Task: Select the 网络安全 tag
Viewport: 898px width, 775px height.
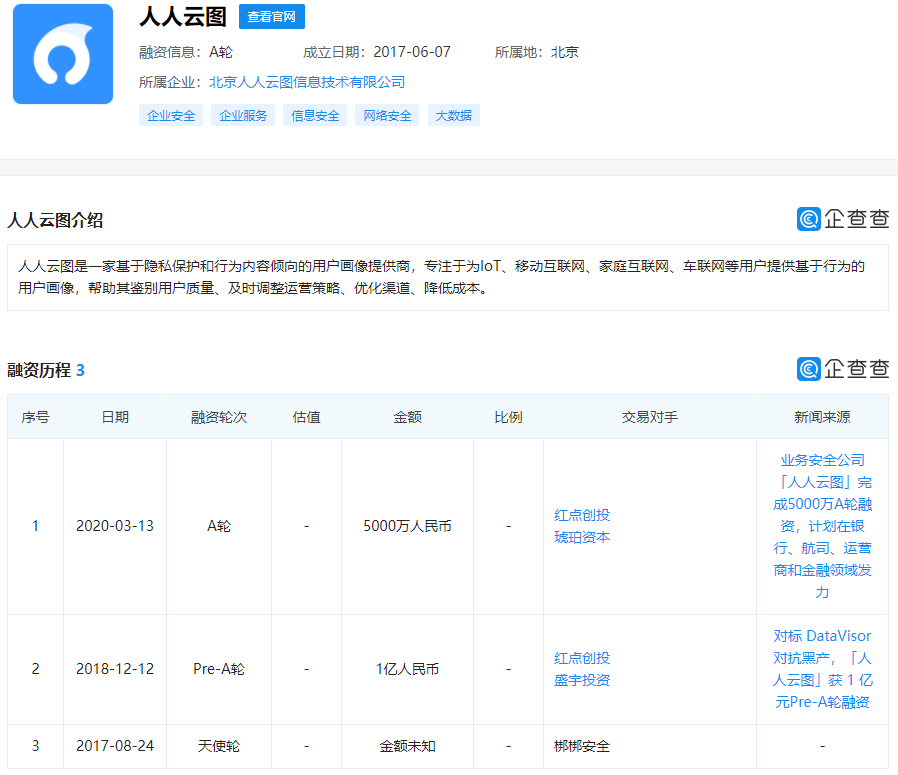Action: (x=387, y=116)
